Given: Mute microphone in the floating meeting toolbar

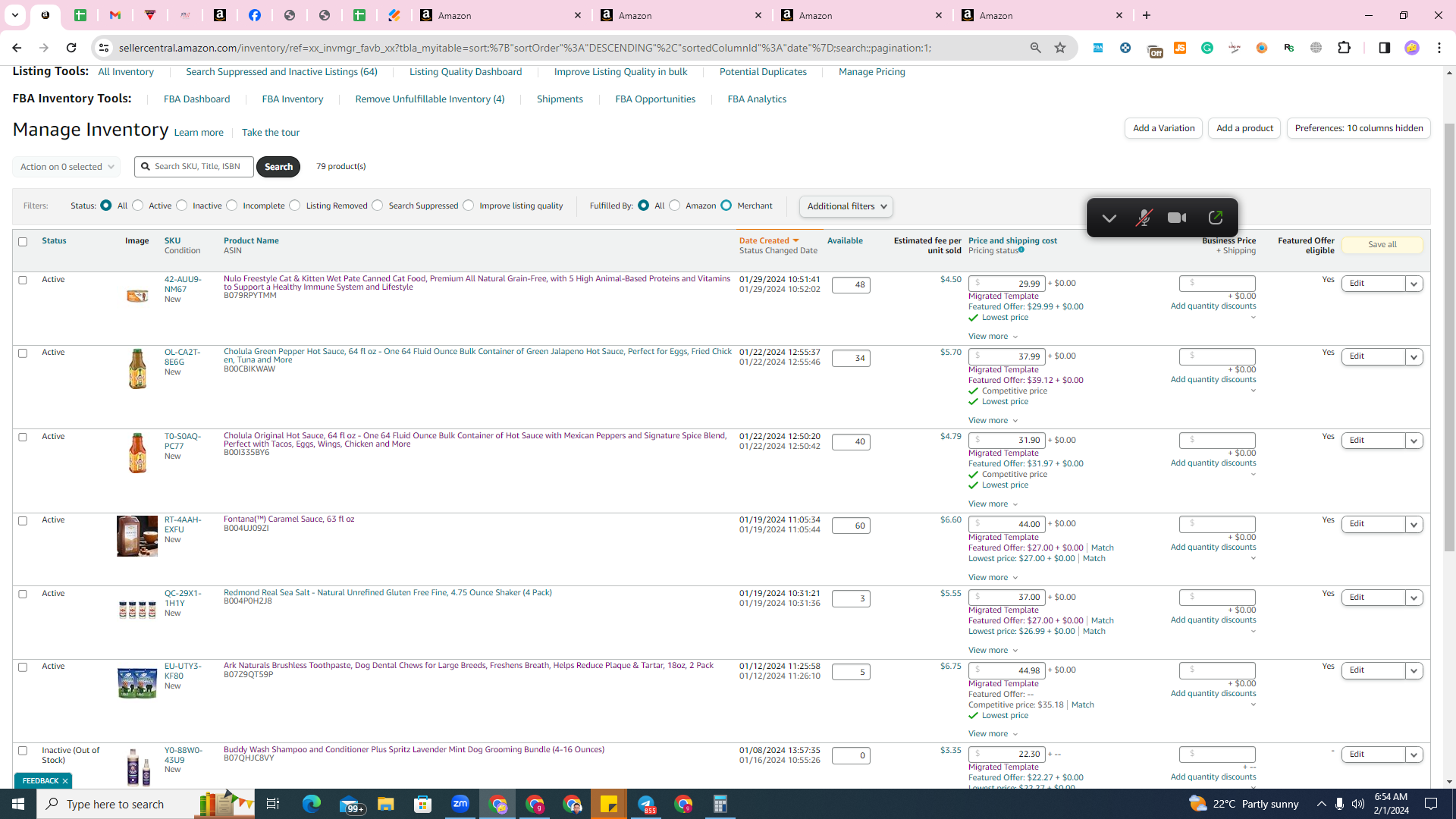Looking at the screenshot, I should click(x=1144, y=218).
